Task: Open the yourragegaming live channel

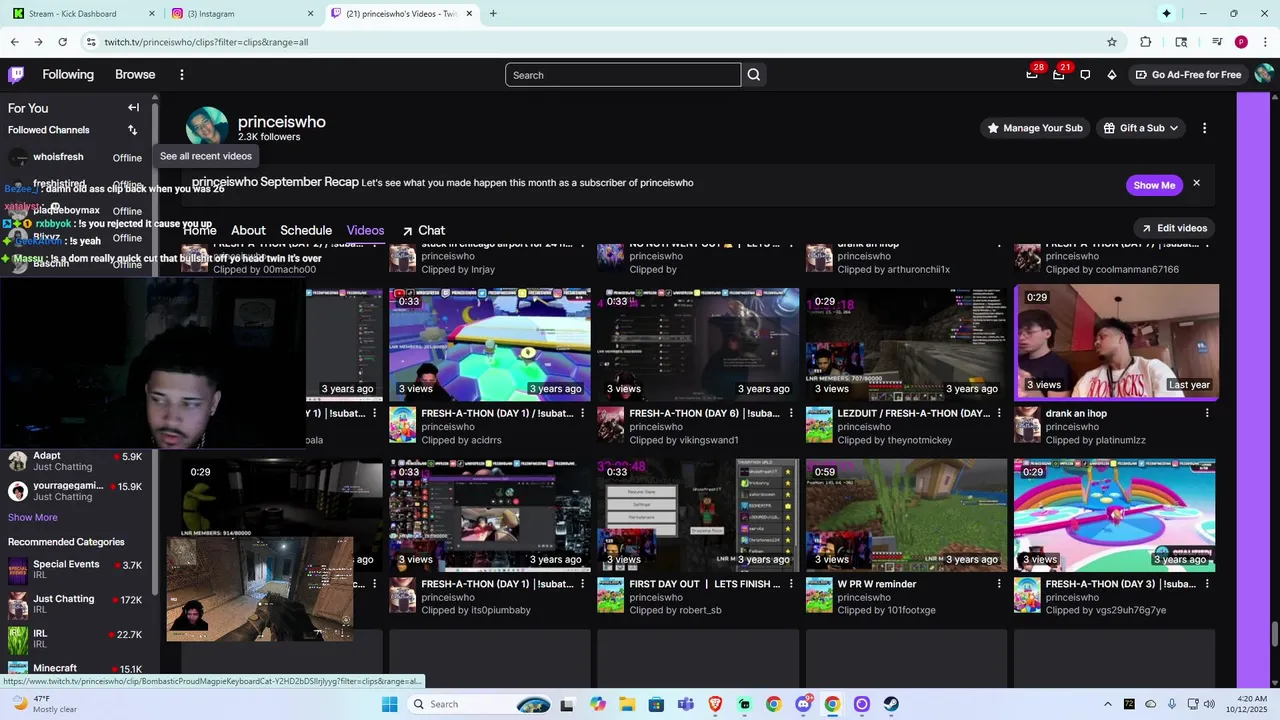Action: pos(76,491)
